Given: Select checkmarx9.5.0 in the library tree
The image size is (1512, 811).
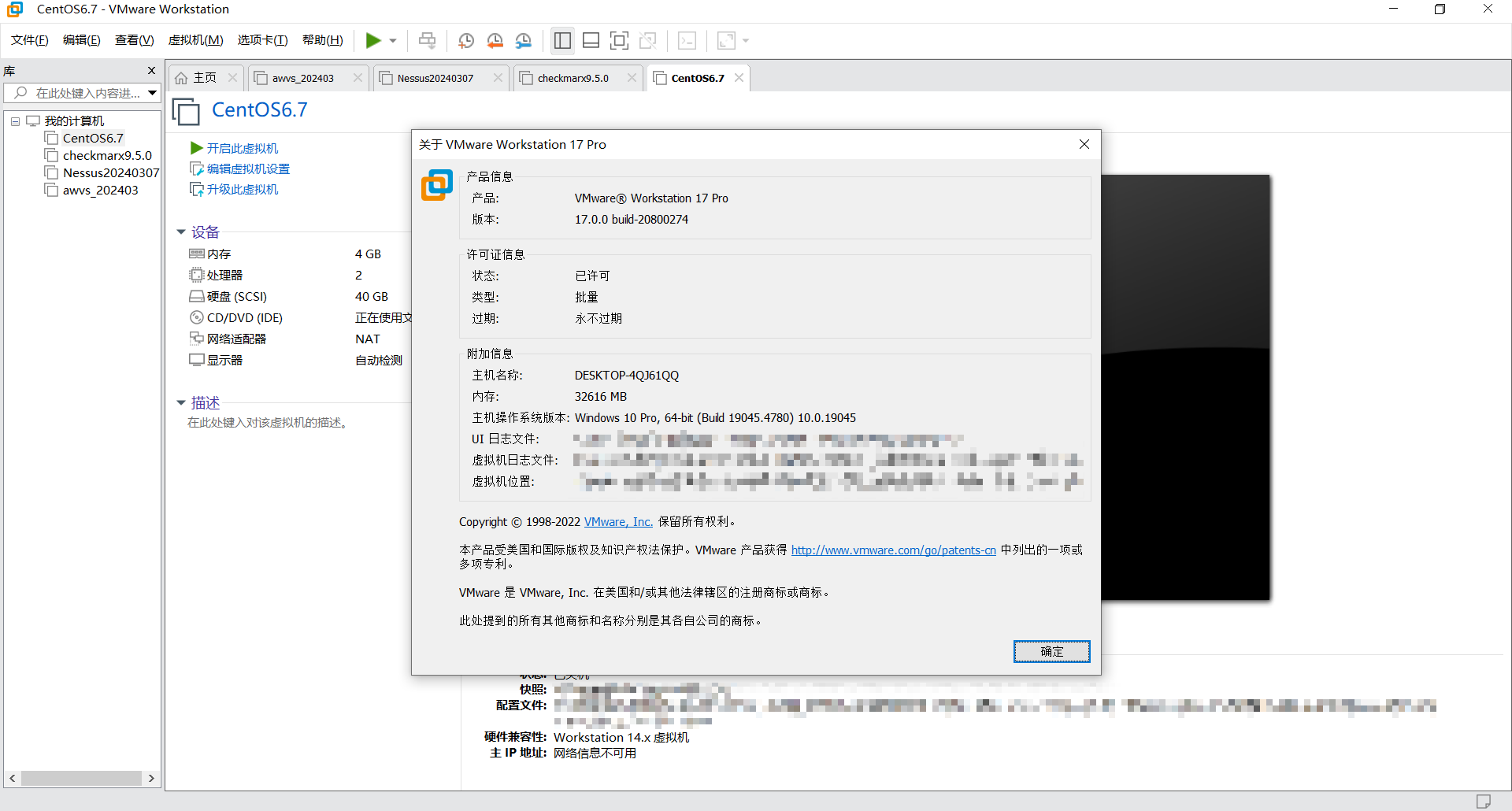Looking at the screenshot, I should click(107, 156).
